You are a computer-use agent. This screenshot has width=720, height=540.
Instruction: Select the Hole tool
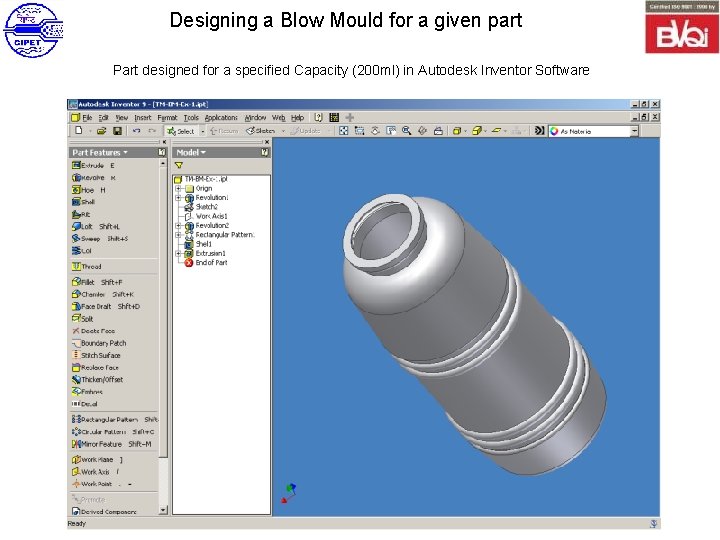click(x=89, y=190)
